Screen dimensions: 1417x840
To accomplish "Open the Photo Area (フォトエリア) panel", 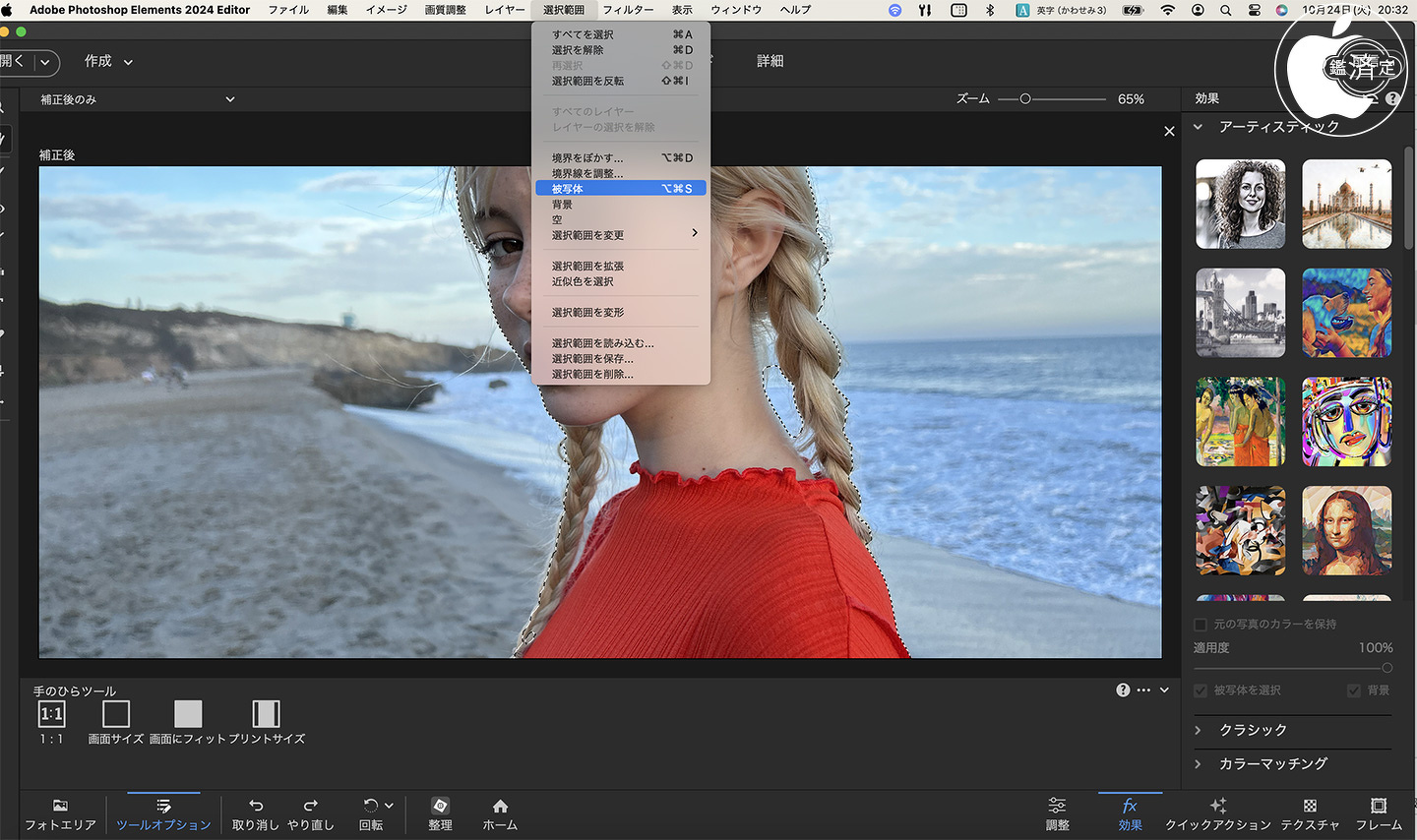I will 60,813.
